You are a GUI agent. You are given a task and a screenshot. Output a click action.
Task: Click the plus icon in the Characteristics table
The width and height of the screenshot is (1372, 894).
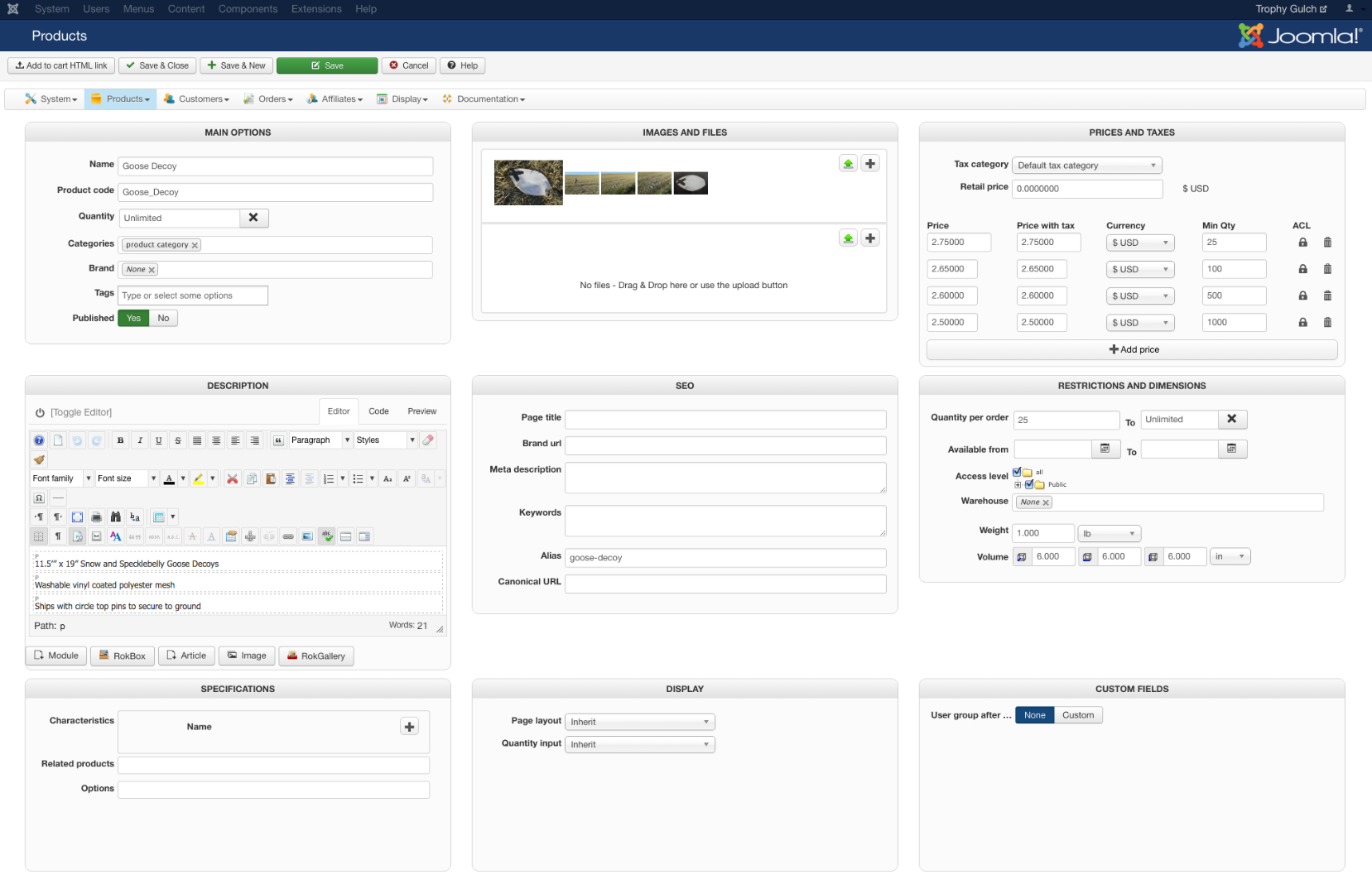[x=409, y=727]
